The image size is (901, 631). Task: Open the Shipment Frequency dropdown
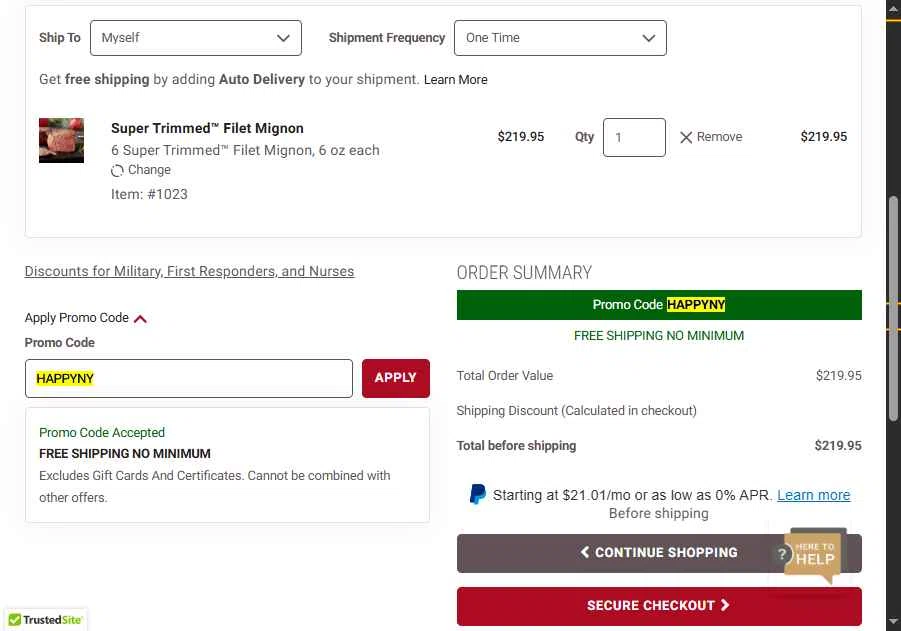559,38
